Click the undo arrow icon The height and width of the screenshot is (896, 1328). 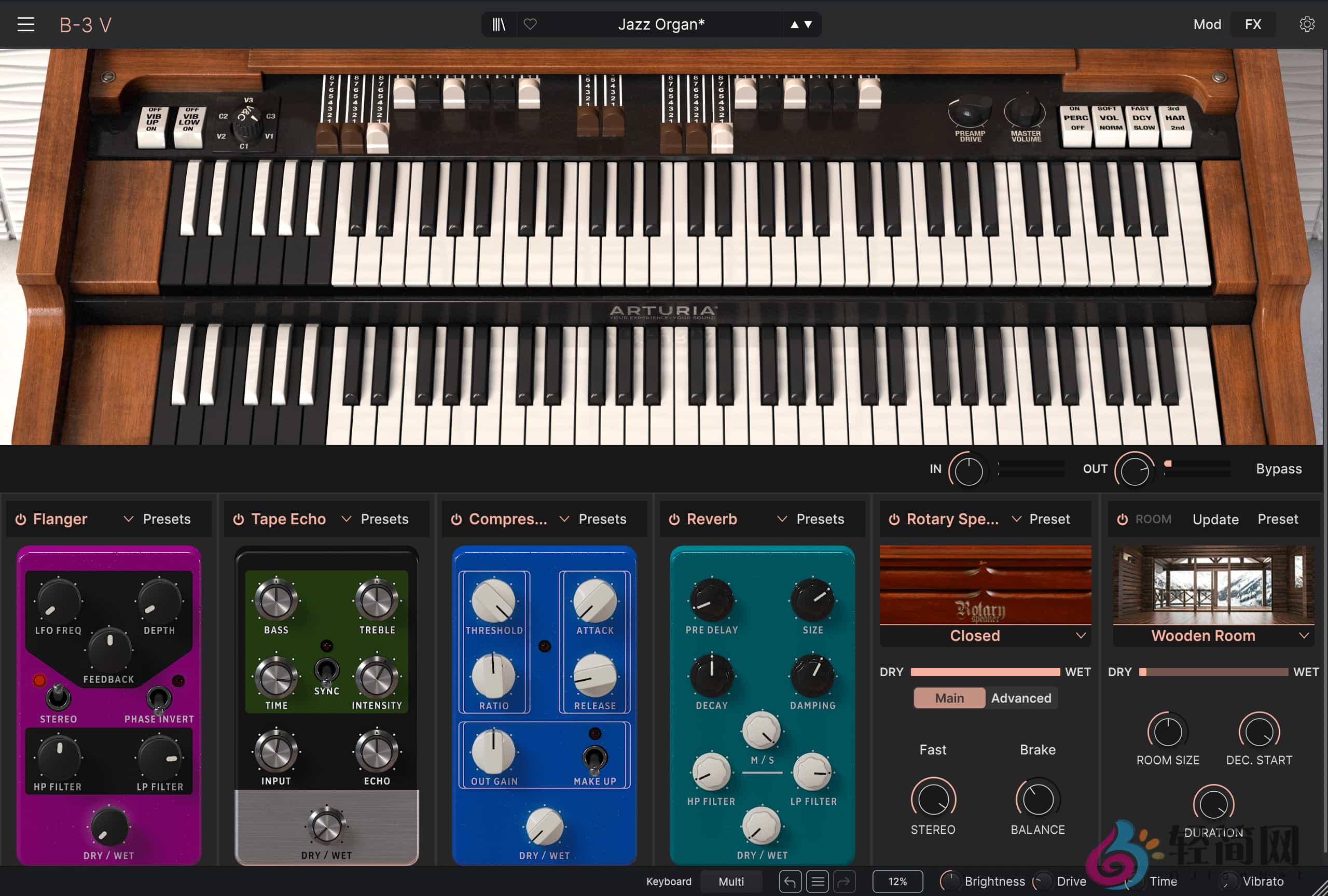790,881
